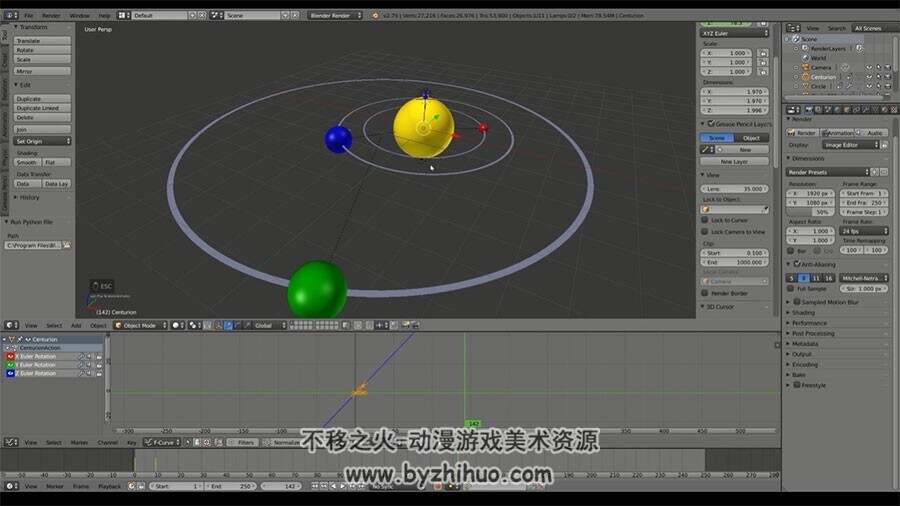900x506 pixels.
Task: Select the Constraints properties tab icon
Action: 856,110
